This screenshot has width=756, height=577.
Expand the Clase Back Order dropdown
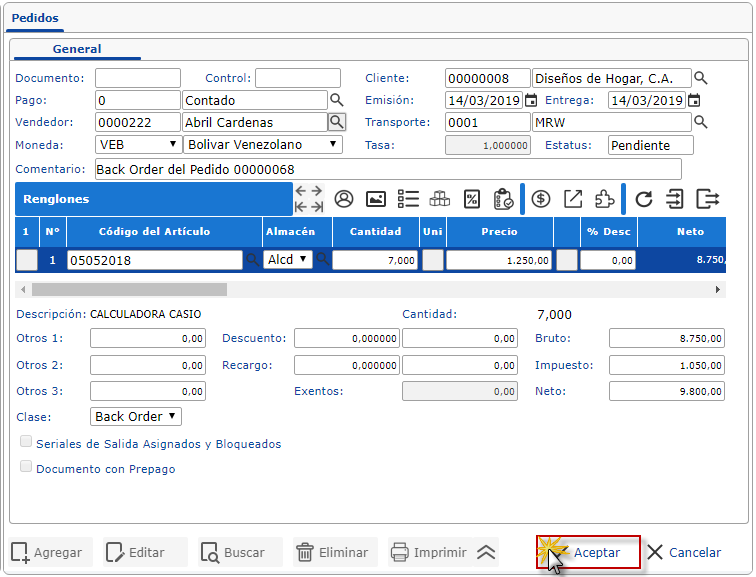[x=137, y=416]
